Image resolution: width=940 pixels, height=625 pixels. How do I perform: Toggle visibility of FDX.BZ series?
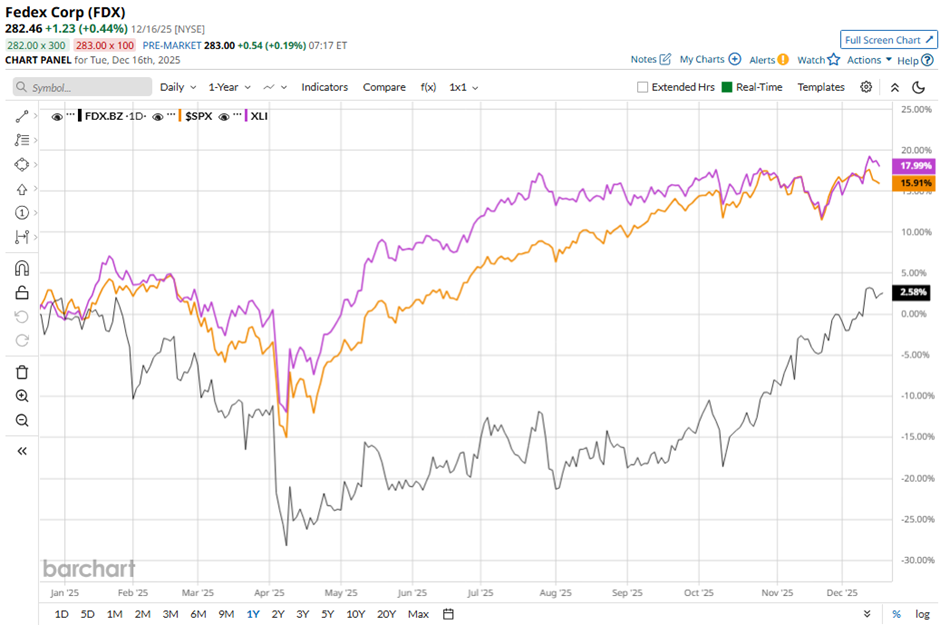tap(57, 116)
